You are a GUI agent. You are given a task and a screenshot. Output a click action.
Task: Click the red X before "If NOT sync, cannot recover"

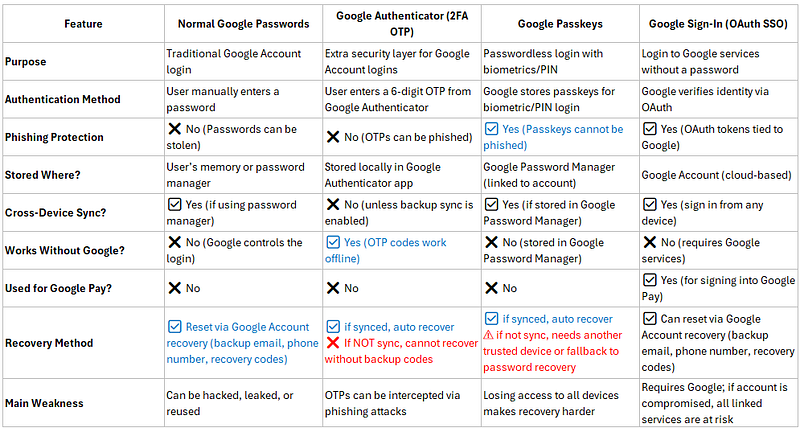333,343
